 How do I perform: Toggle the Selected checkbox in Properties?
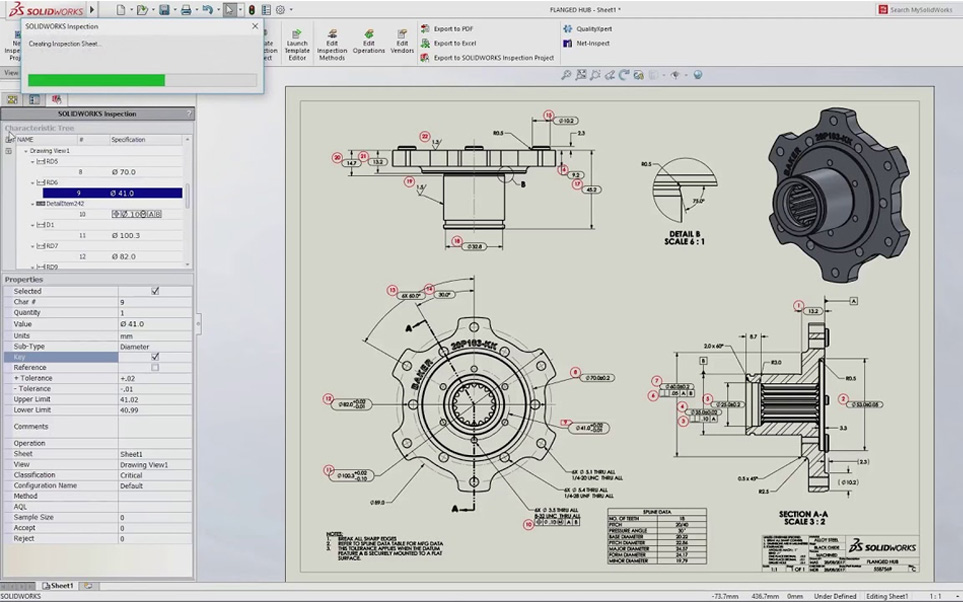[x=155, y=291]
